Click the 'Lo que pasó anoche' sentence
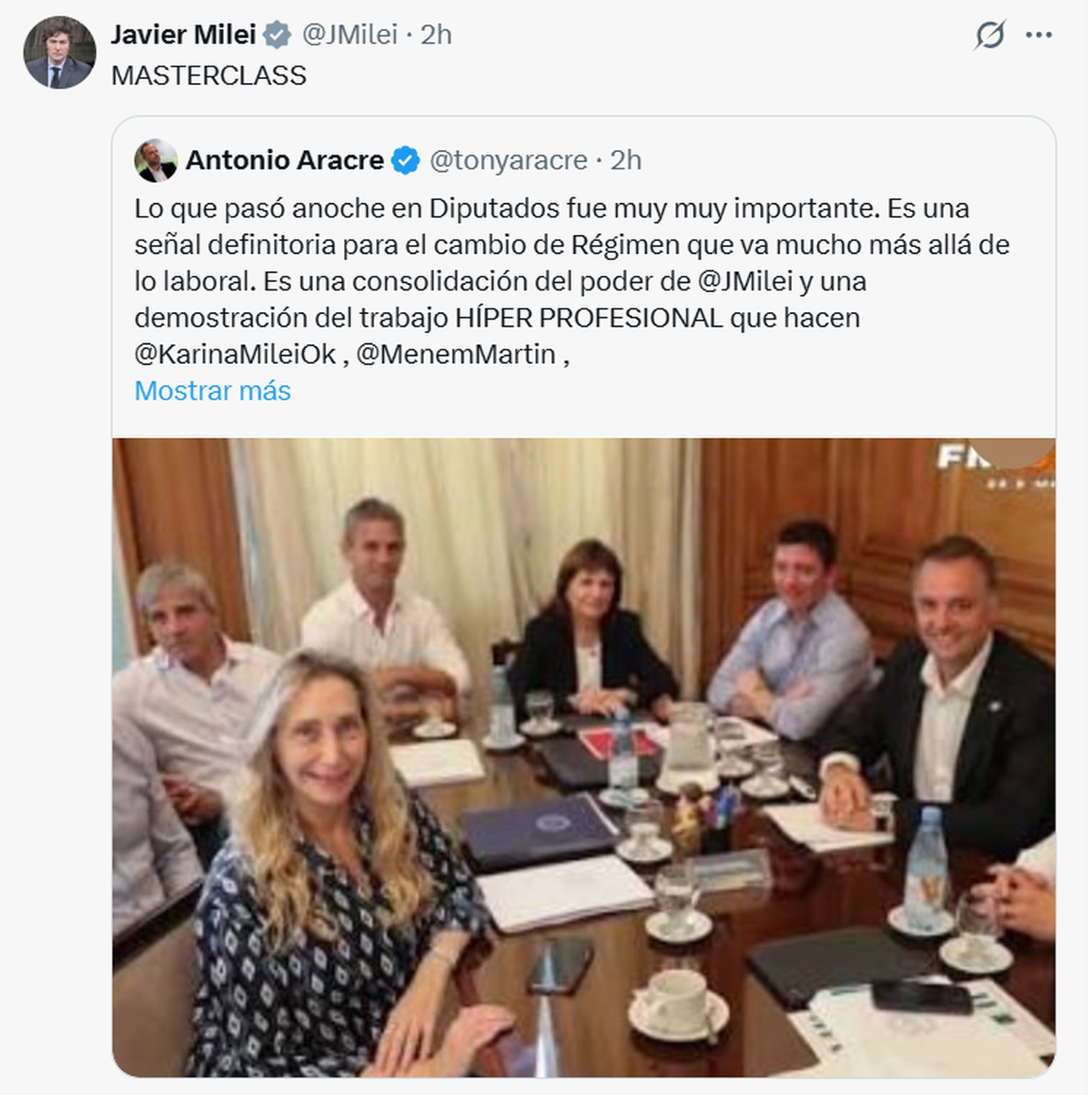The height and width of the screenshot is (1095, 1092). click(x=507, y=208)
